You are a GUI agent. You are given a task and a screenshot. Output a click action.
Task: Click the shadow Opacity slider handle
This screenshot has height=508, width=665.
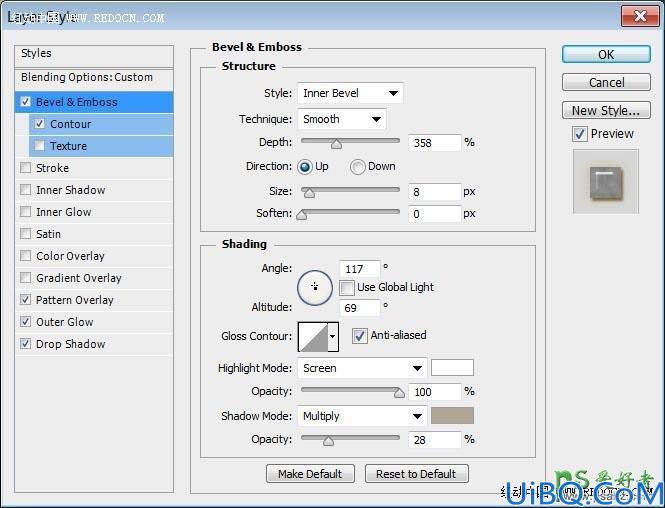coord(328,441)
